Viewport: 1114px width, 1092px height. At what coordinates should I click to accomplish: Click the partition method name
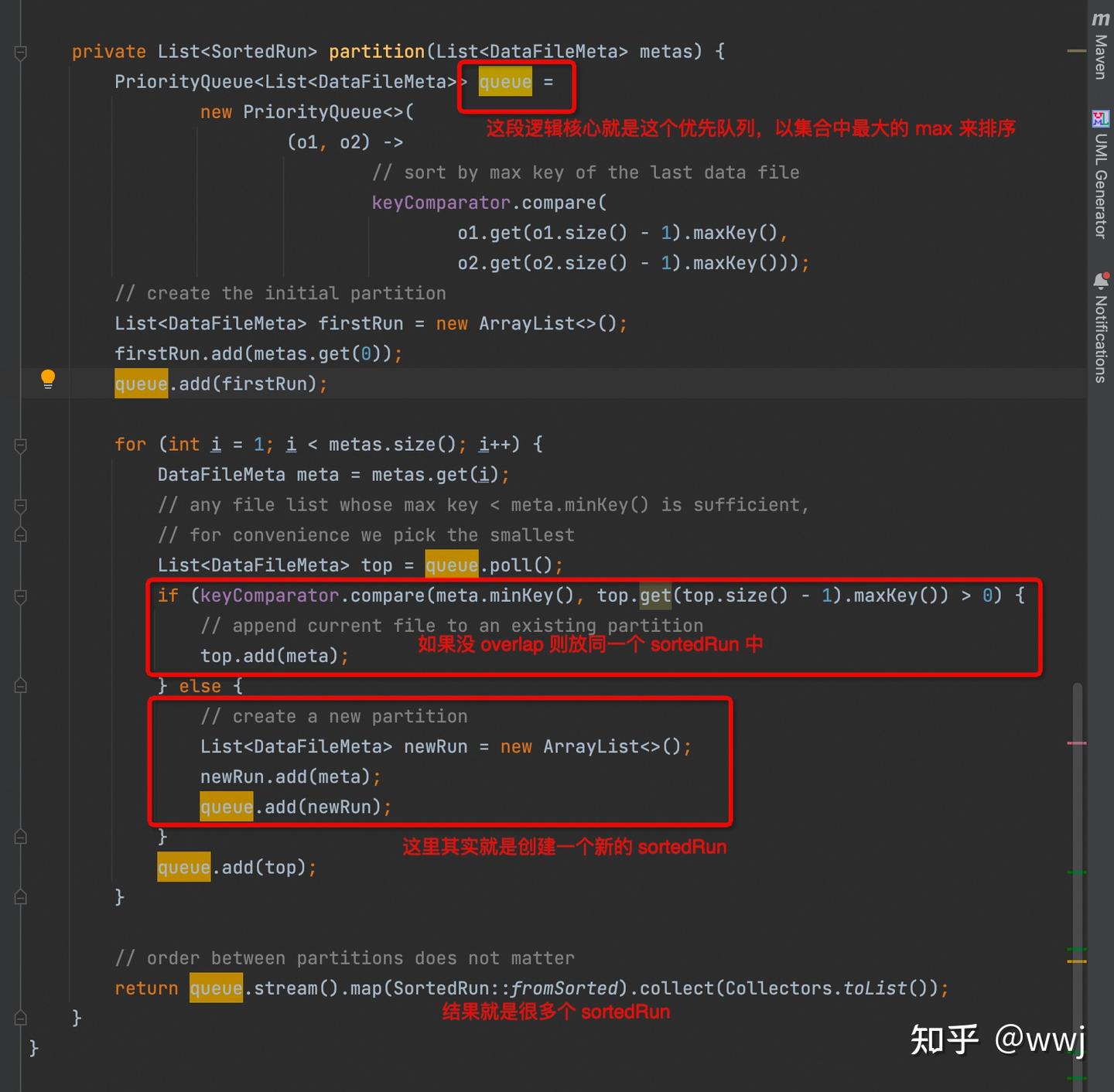(377, 51)
